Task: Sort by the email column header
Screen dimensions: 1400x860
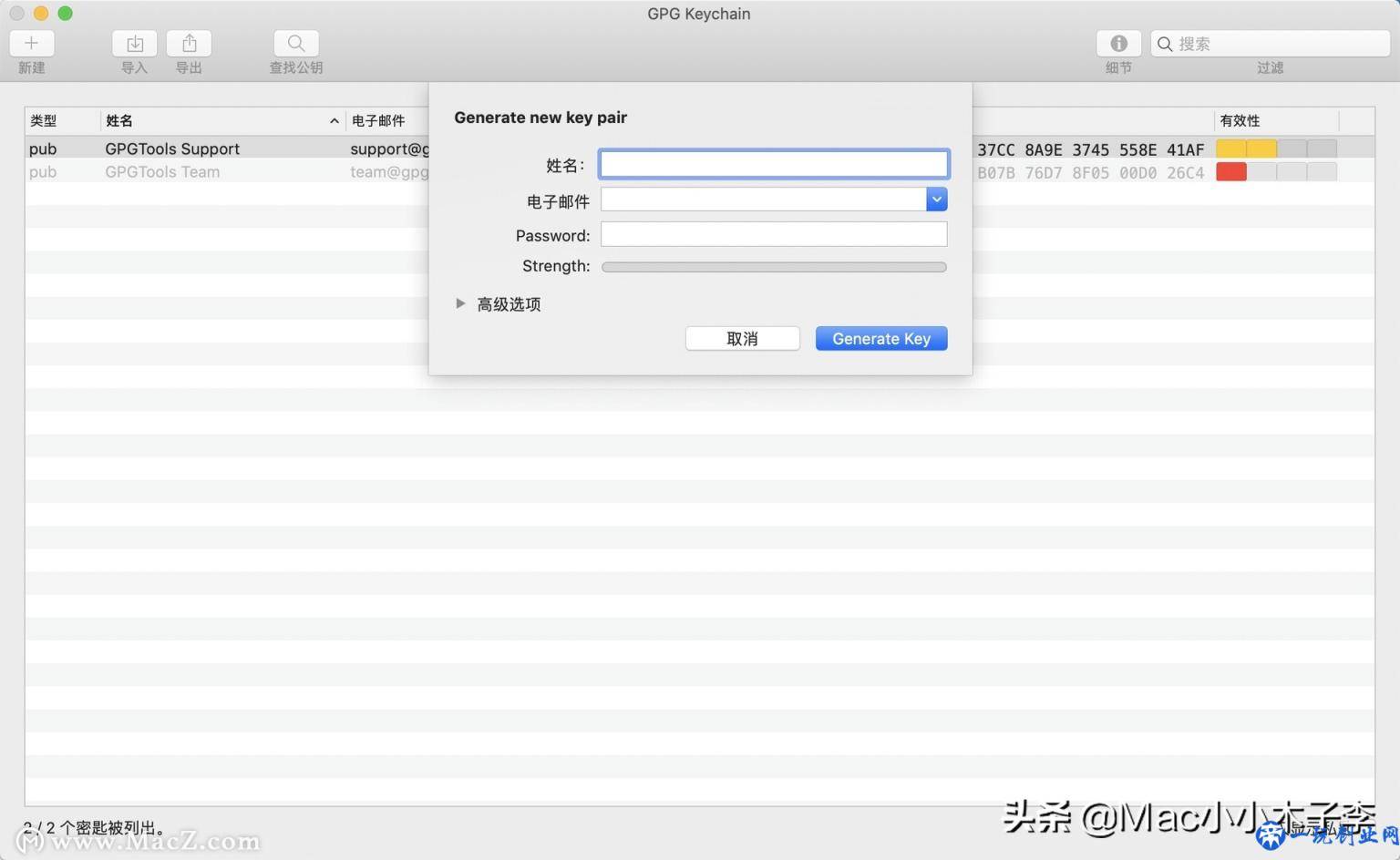Action: point(387,120)
